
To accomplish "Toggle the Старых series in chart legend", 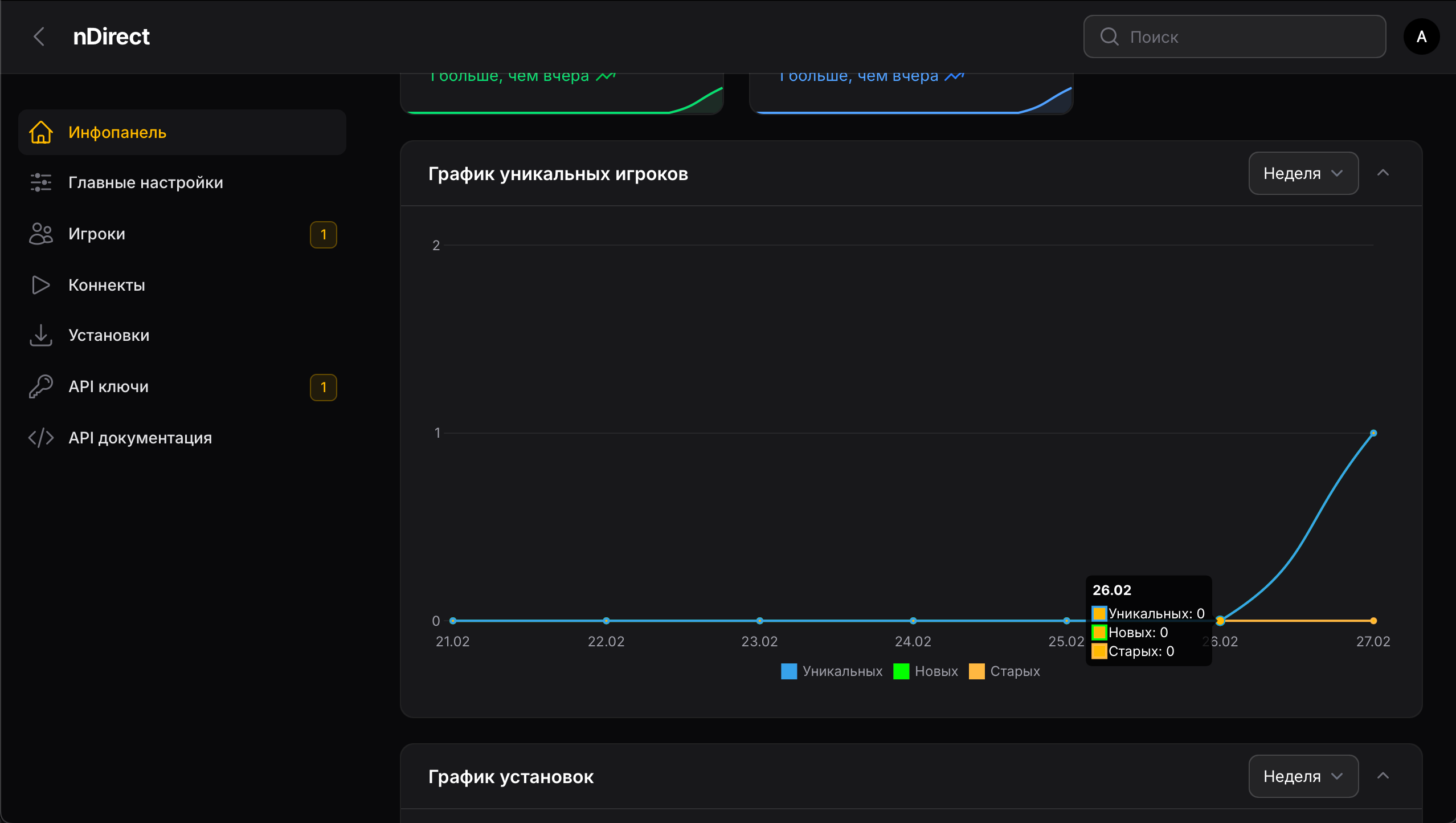I will [x=1004, y=671].
